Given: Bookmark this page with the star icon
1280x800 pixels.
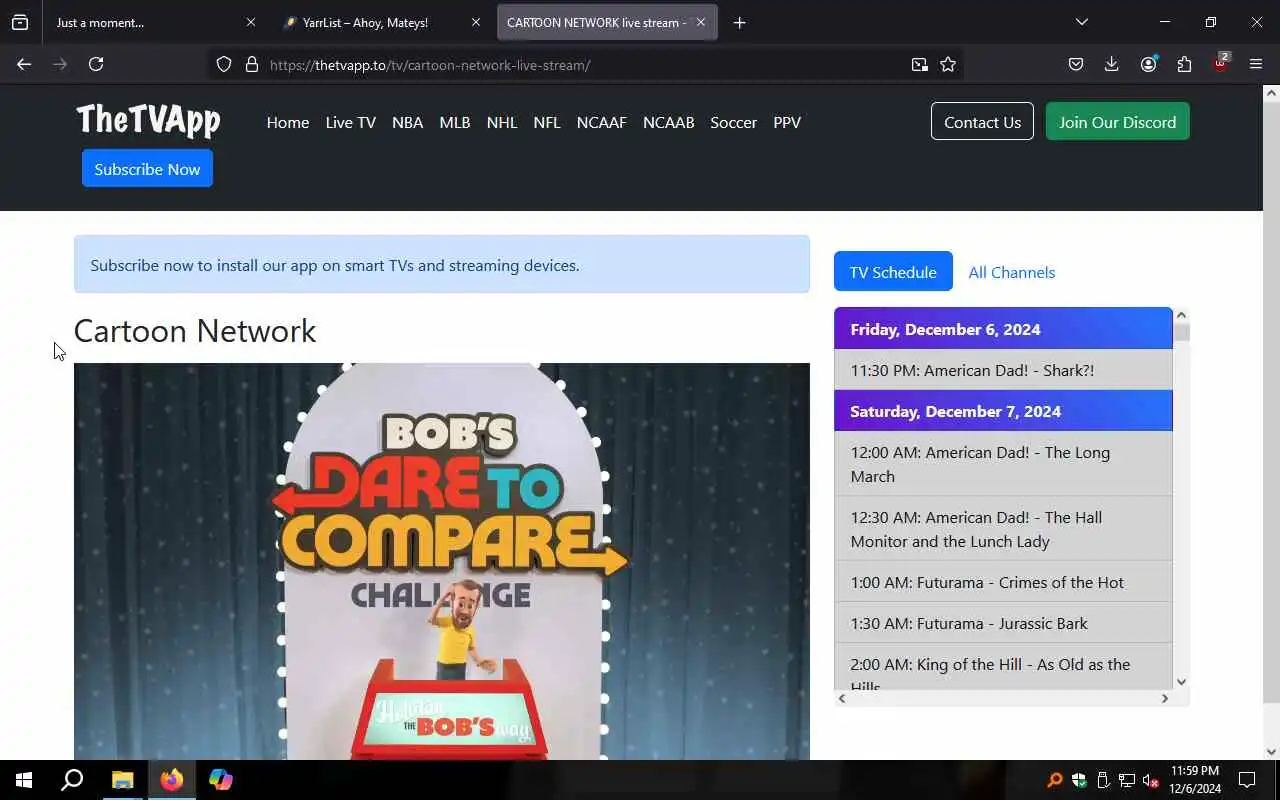Looking at the screenshot, I should [948, 64].
